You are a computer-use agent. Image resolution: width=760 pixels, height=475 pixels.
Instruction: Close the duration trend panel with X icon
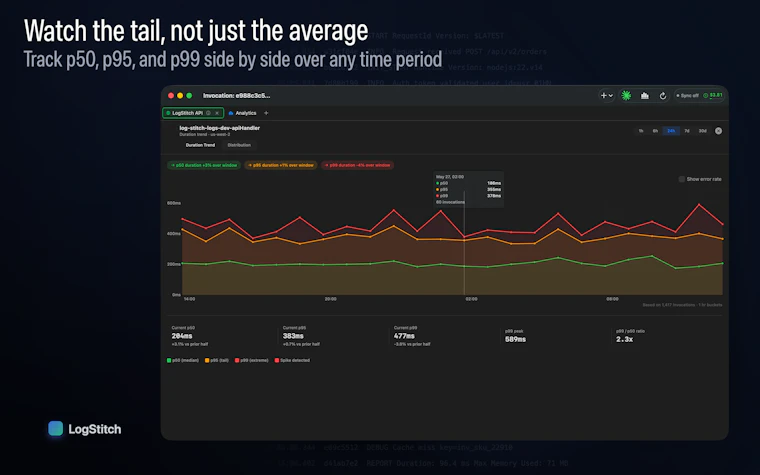[718, 131]
